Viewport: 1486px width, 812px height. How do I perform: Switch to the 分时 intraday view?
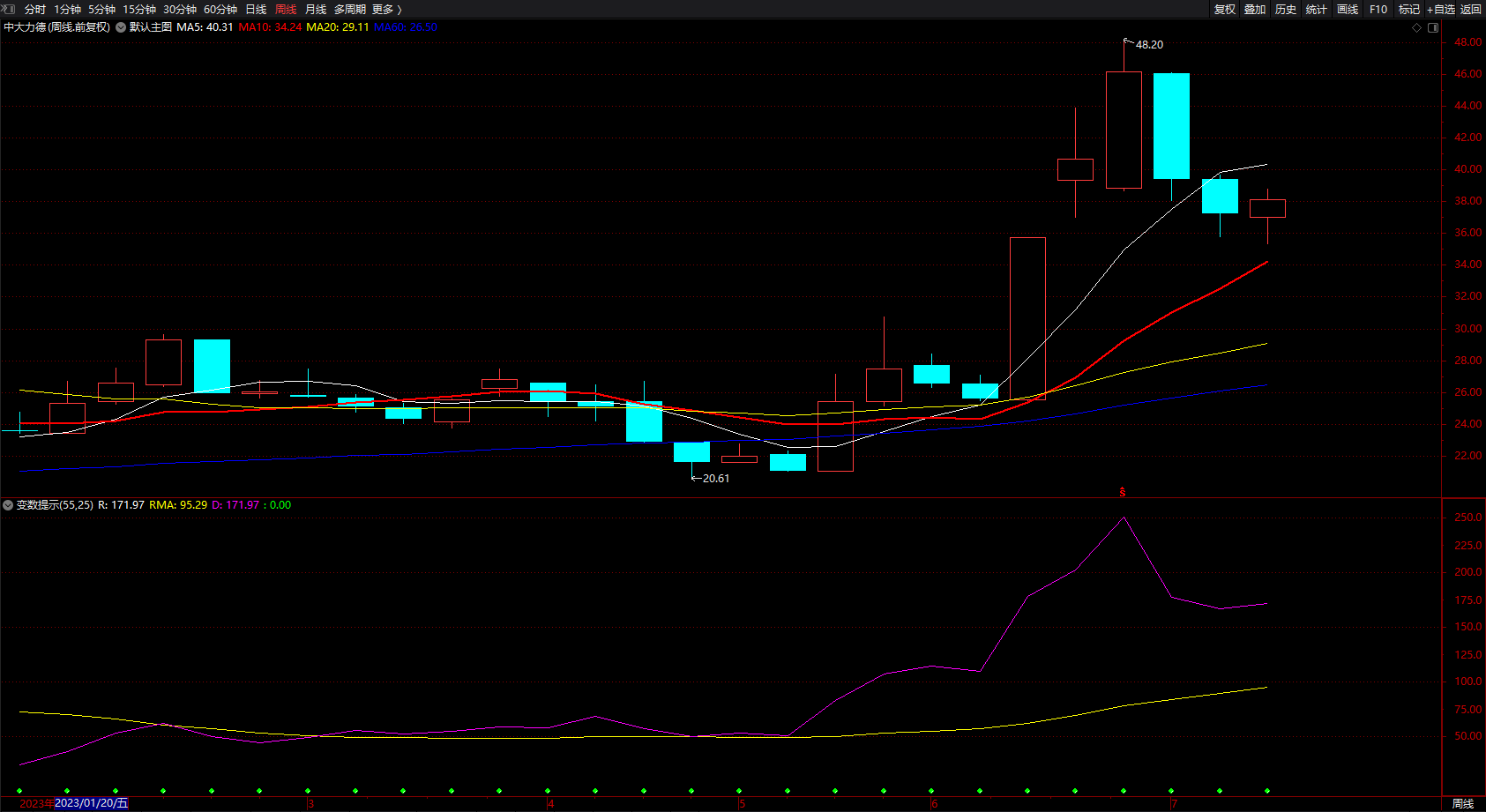35,9
